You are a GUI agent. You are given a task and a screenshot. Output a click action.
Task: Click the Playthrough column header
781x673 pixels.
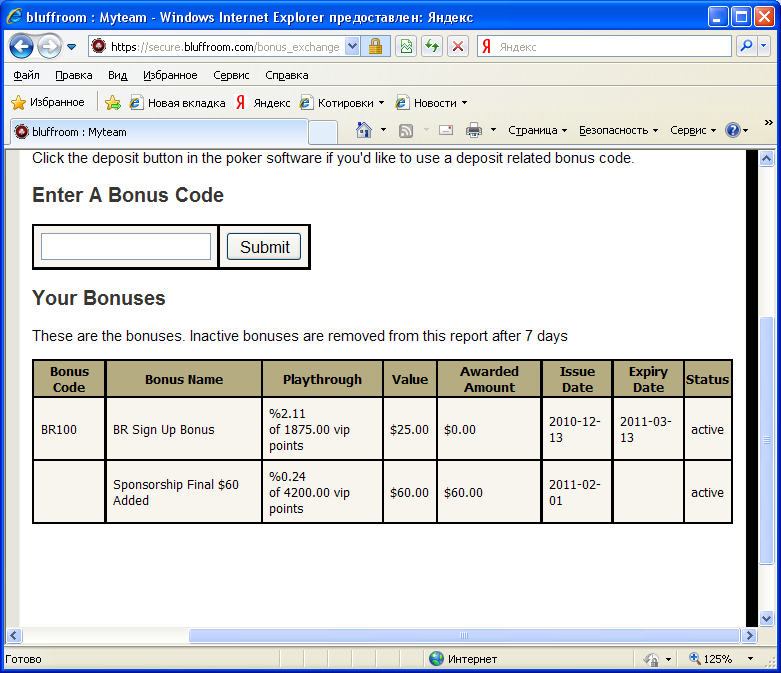pos(322,379)
